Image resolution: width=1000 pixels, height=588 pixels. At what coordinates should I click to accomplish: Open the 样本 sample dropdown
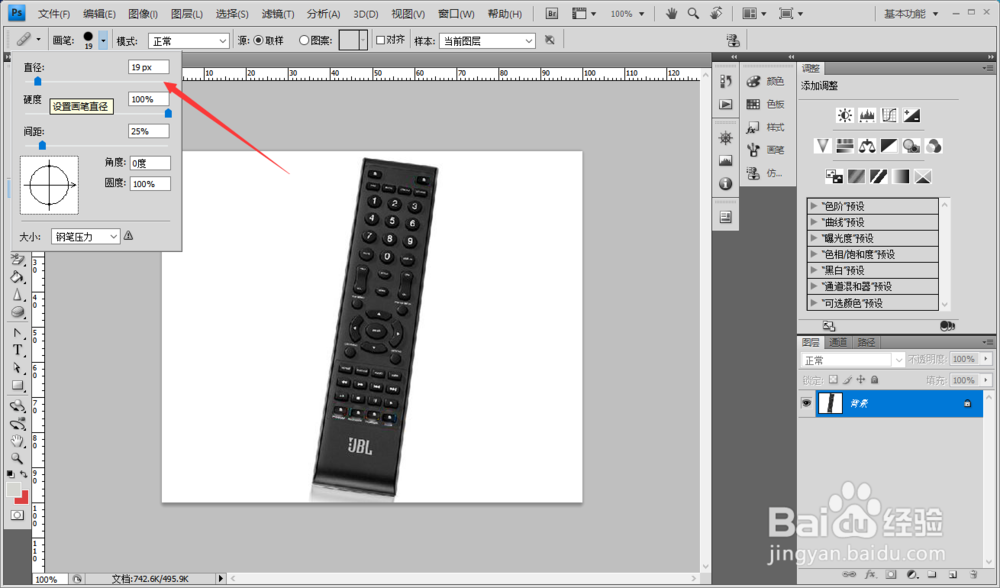pos(487,41)
